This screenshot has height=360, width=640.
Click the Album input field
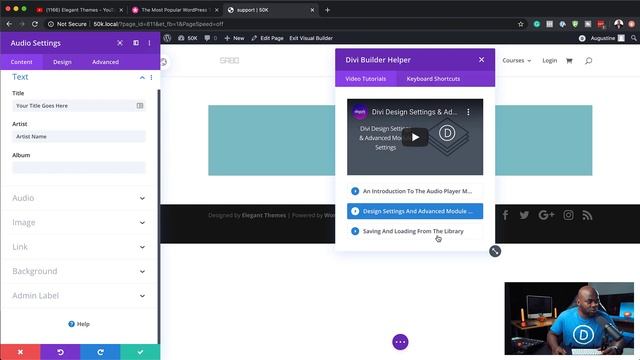[79, 167]
